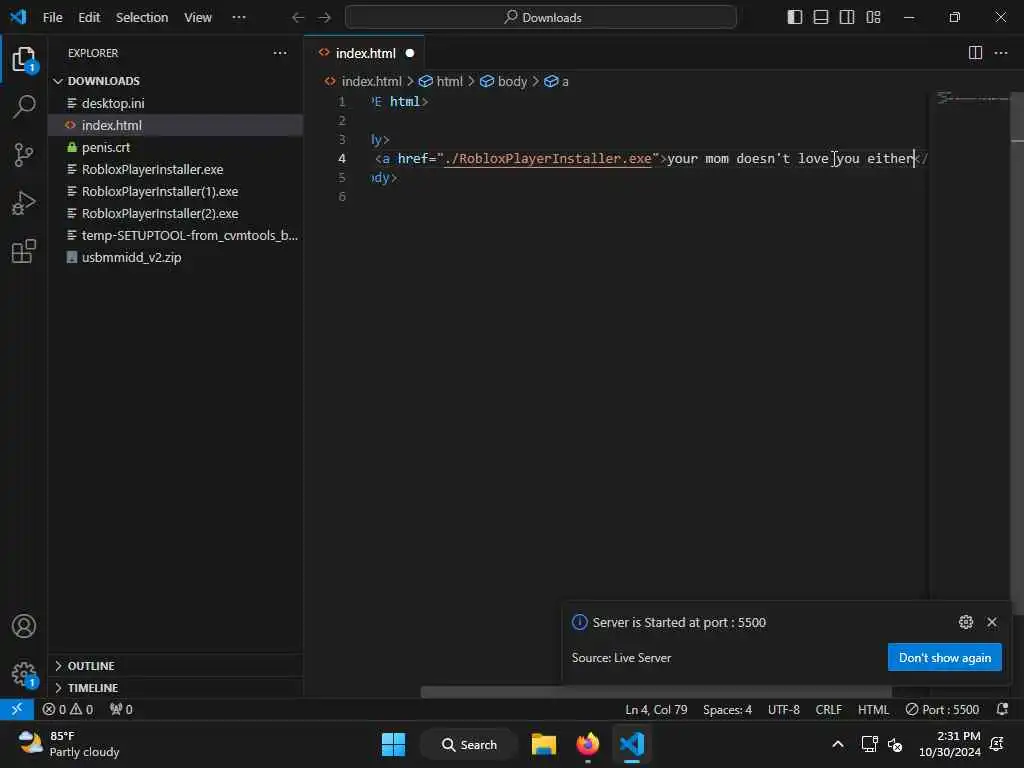1024x768 pixels.
Task: Dismiss the Live Server notification
Action: click(x=992, y=622)
